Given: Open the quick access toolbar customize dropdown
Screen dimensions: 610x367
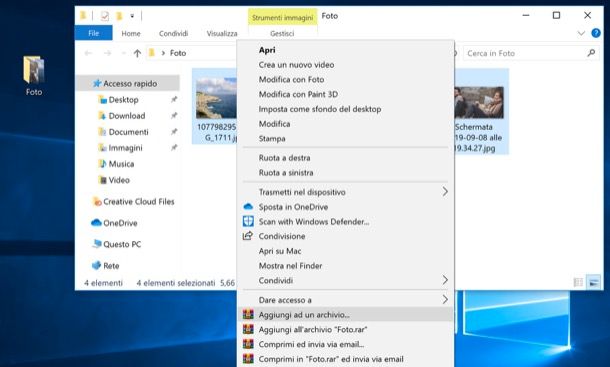Looking at the screenshot, I should point(132,16).
